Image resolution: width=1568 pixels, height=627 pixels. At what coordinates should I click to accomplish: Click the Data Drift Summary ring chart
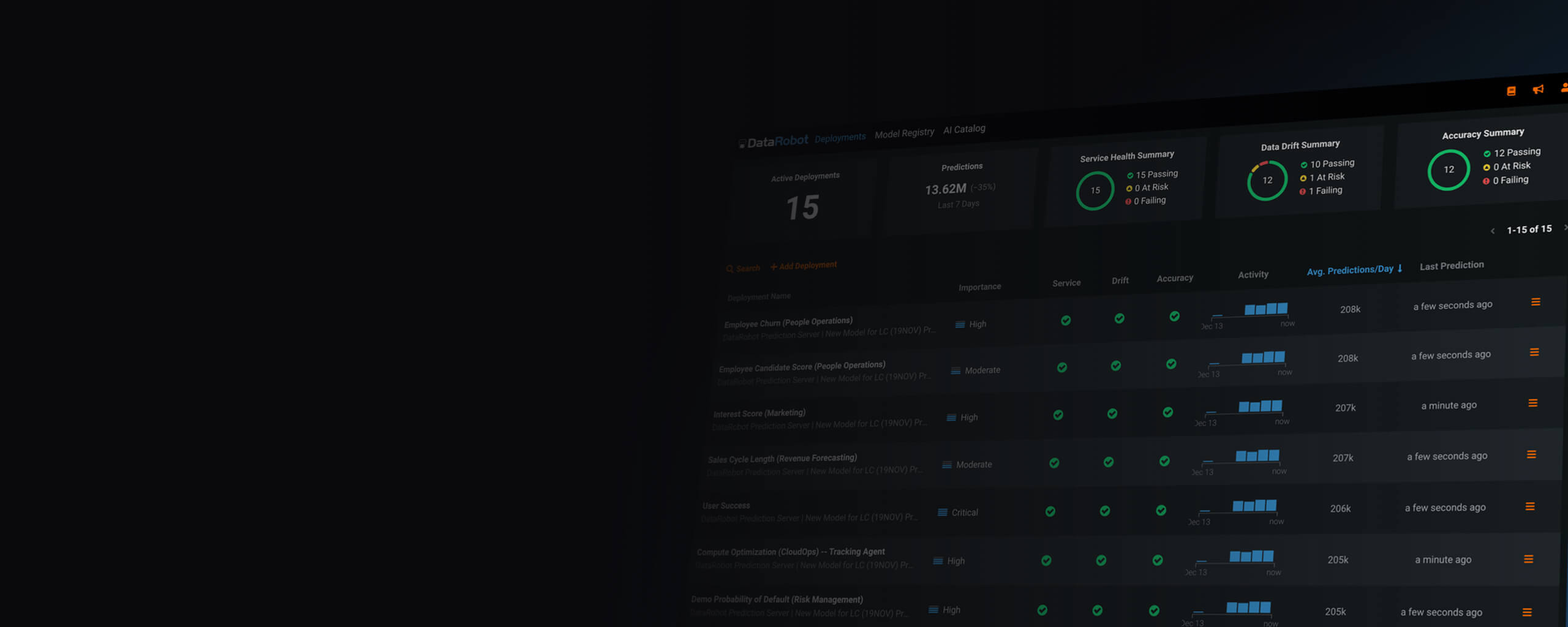tap(1267, 180)
